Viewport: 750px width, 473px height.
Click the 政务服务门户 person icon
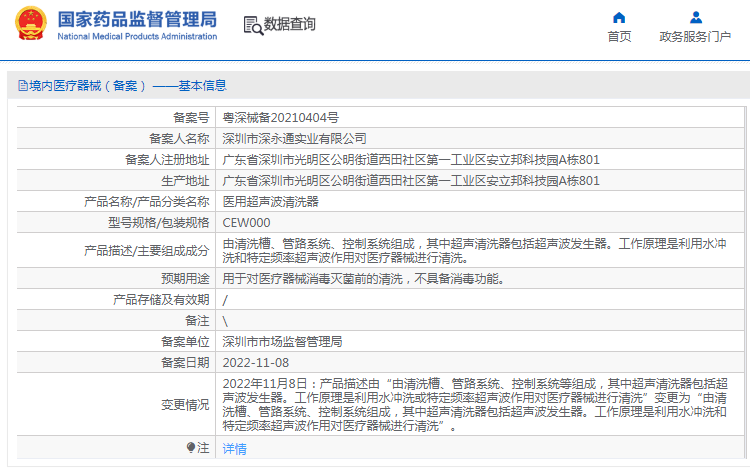(696, 18)
